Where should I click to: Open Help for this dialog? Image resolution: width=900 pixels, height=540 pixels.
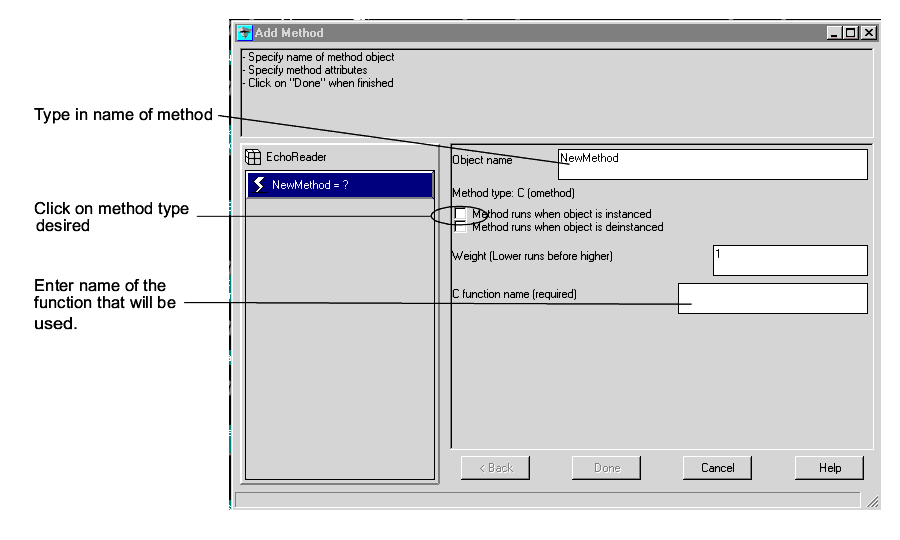pos(829,468)
